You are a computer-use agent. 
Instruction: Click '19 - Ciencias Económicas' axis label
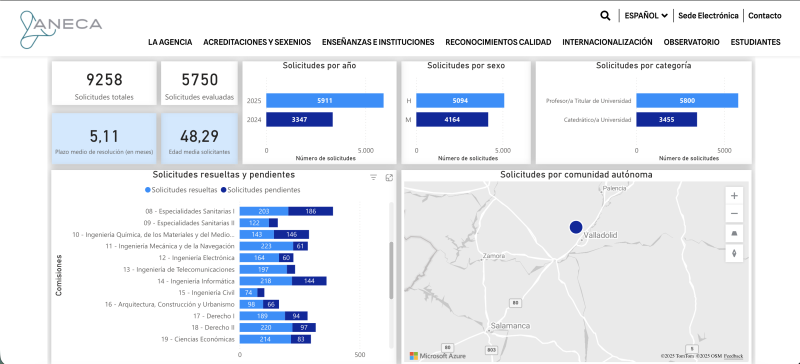198,339
